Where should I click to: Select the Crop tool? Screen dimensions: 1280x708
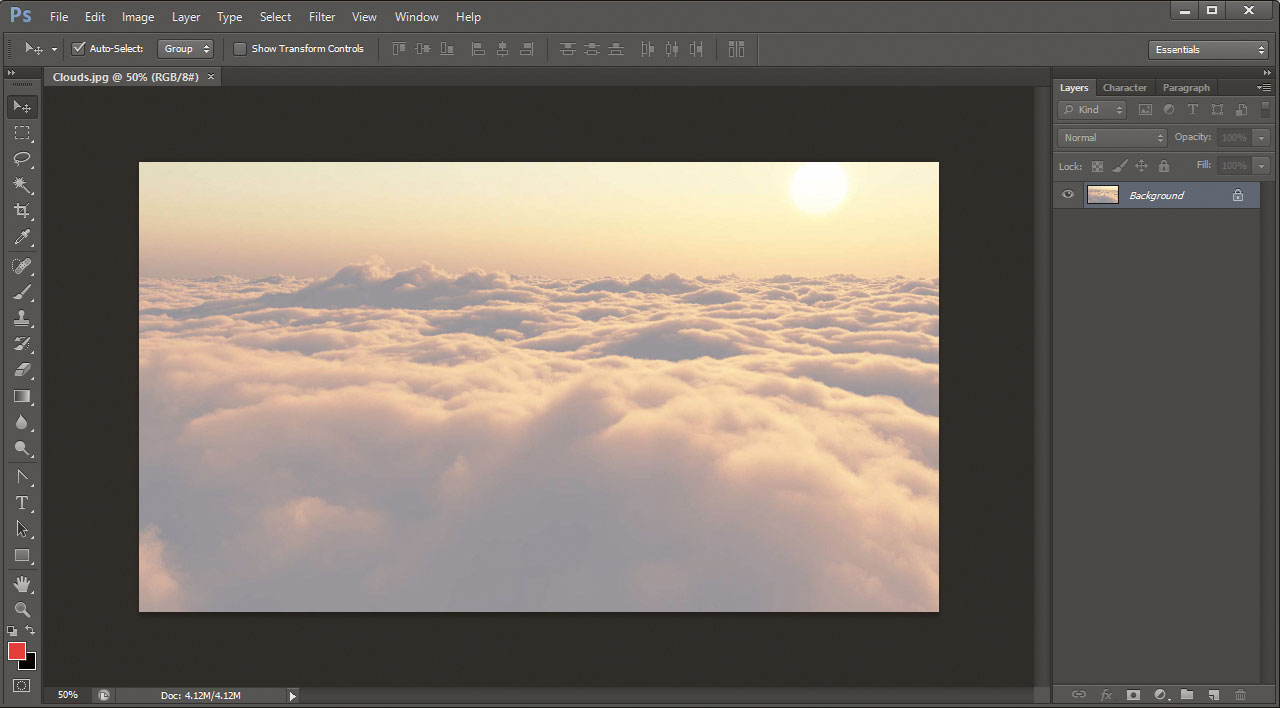pyautogui.click(x=22, y=211)
